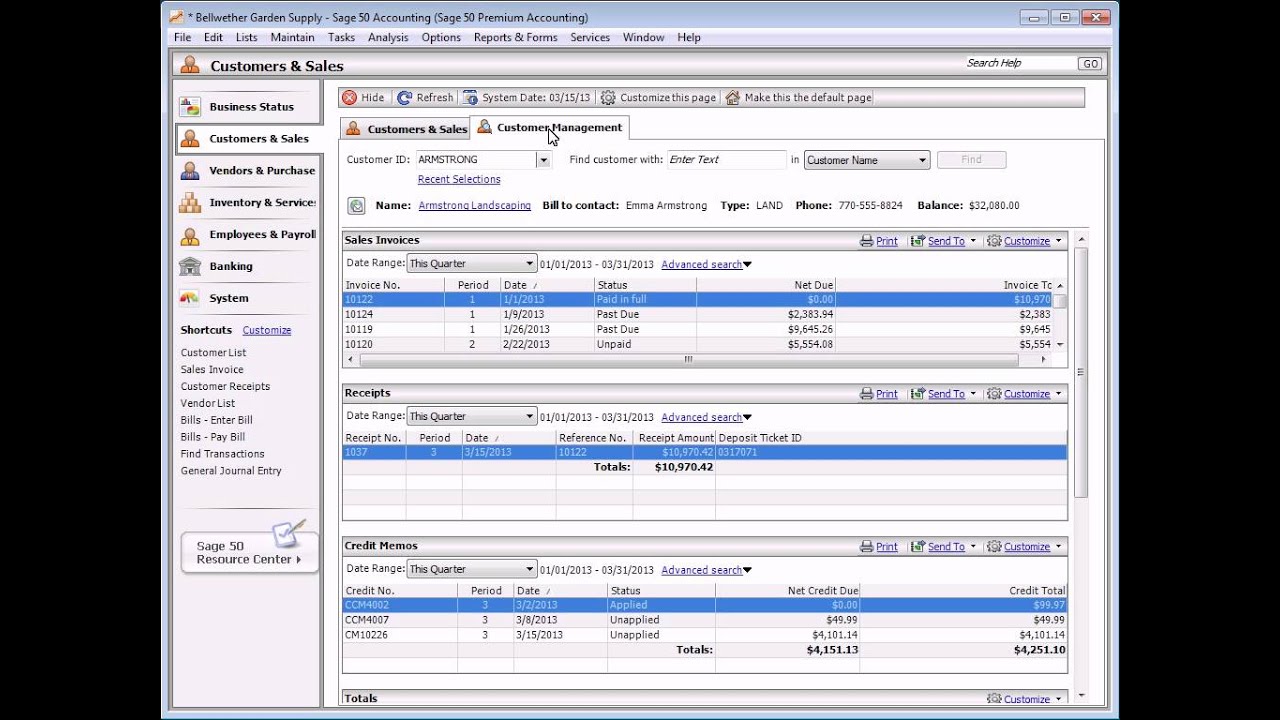Expand the Customer ID dropdown

[543, 160]
